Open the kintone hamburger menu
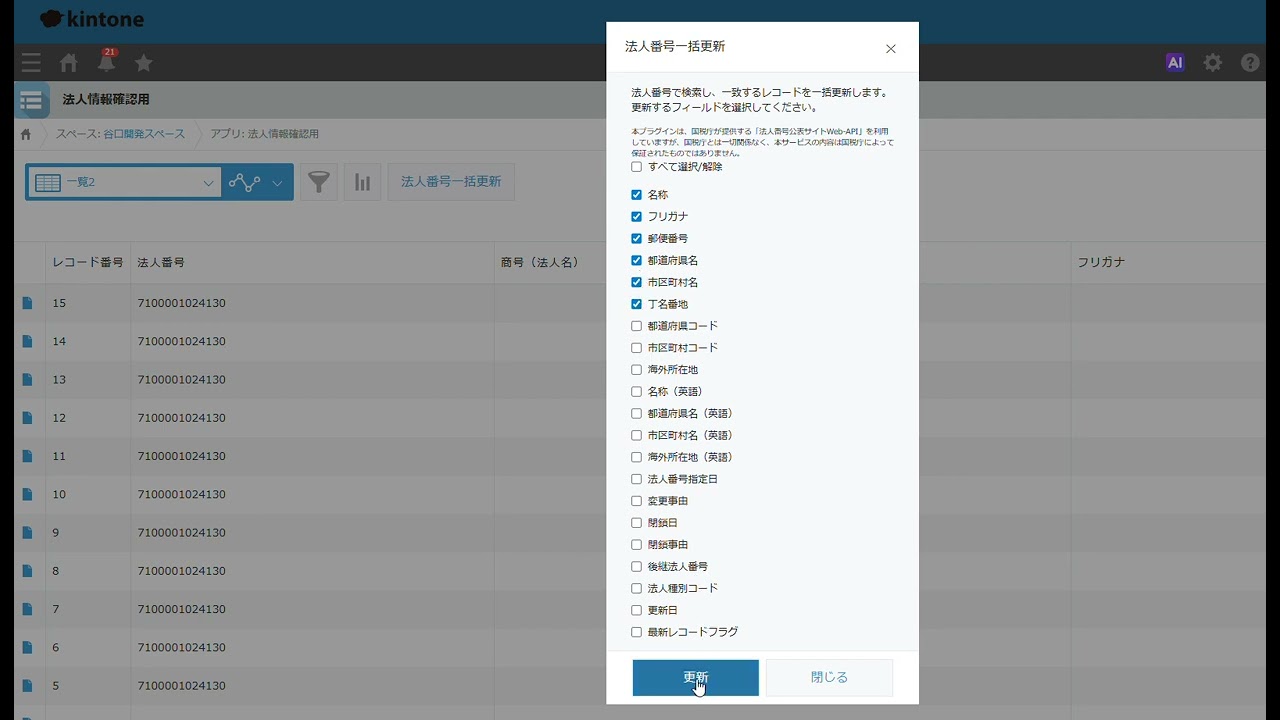This screenshot has width=1280, height=720. 31,63
